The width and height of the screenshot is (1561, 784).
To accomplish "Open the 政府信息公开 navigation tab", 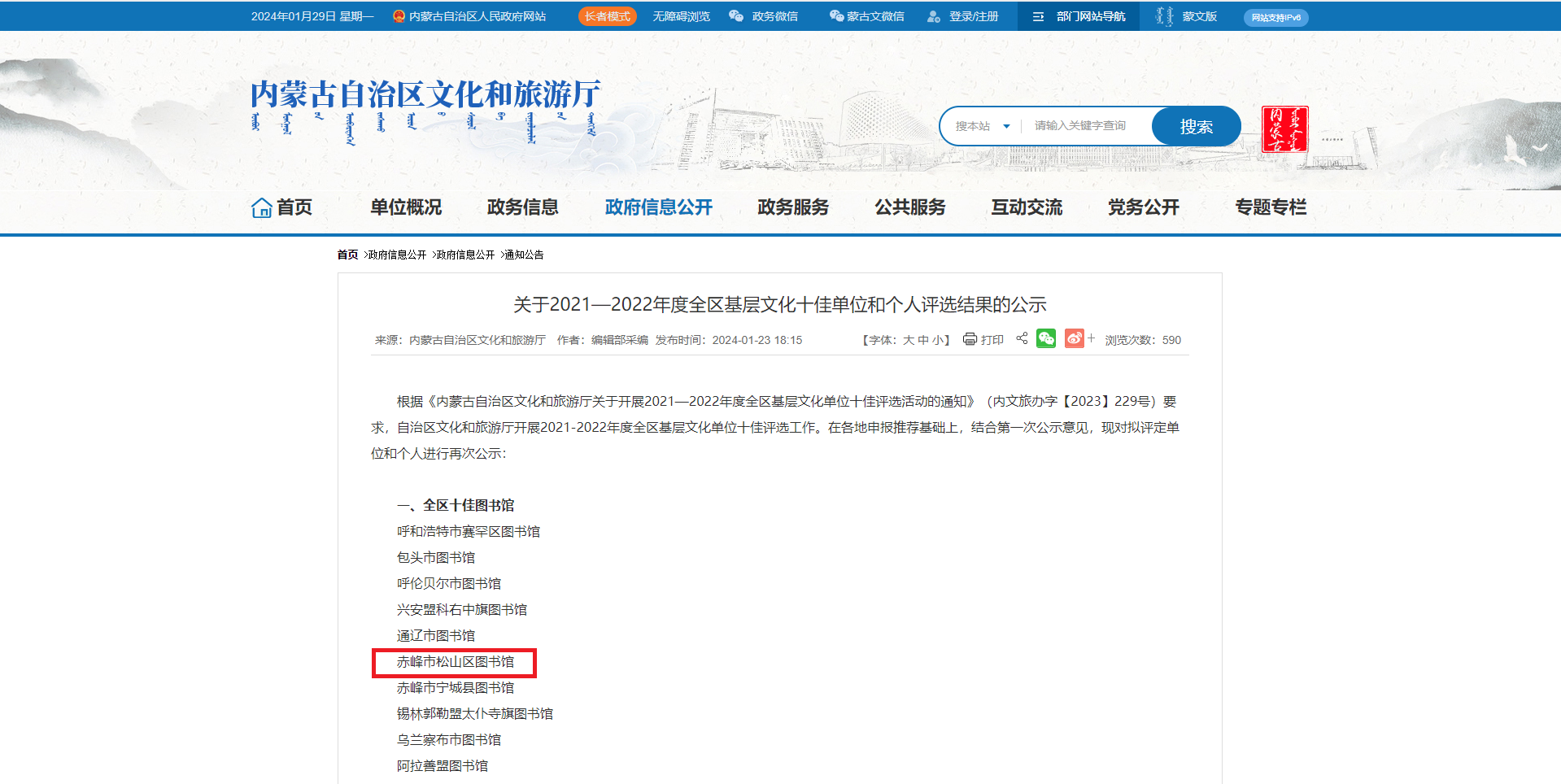I will [x=658, y=207].
